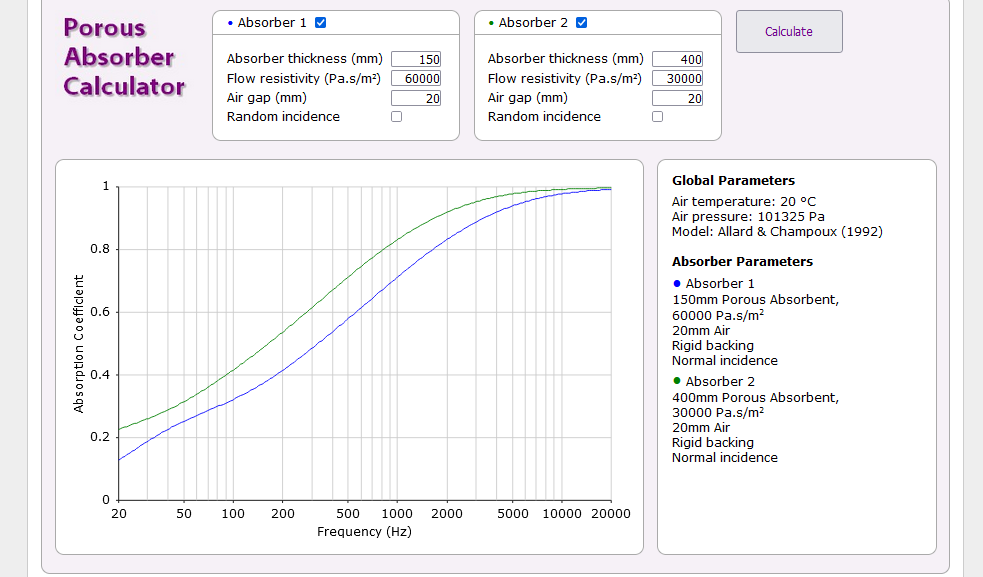Click the Calculate button
The image size is (983, 577).
coord(789,31)
